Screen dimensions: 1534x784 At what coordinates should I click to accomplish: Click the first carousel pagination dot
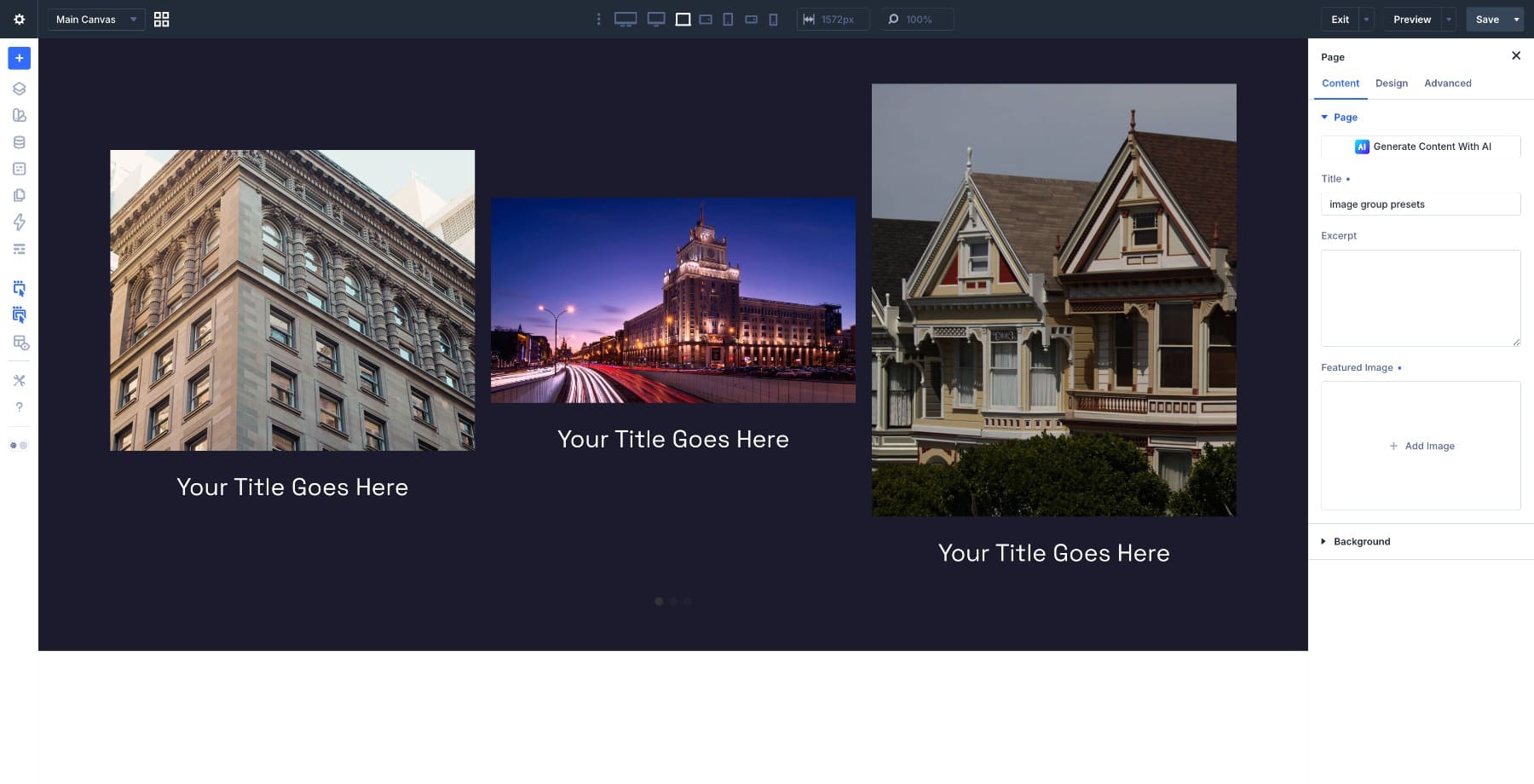click(659, 602)
